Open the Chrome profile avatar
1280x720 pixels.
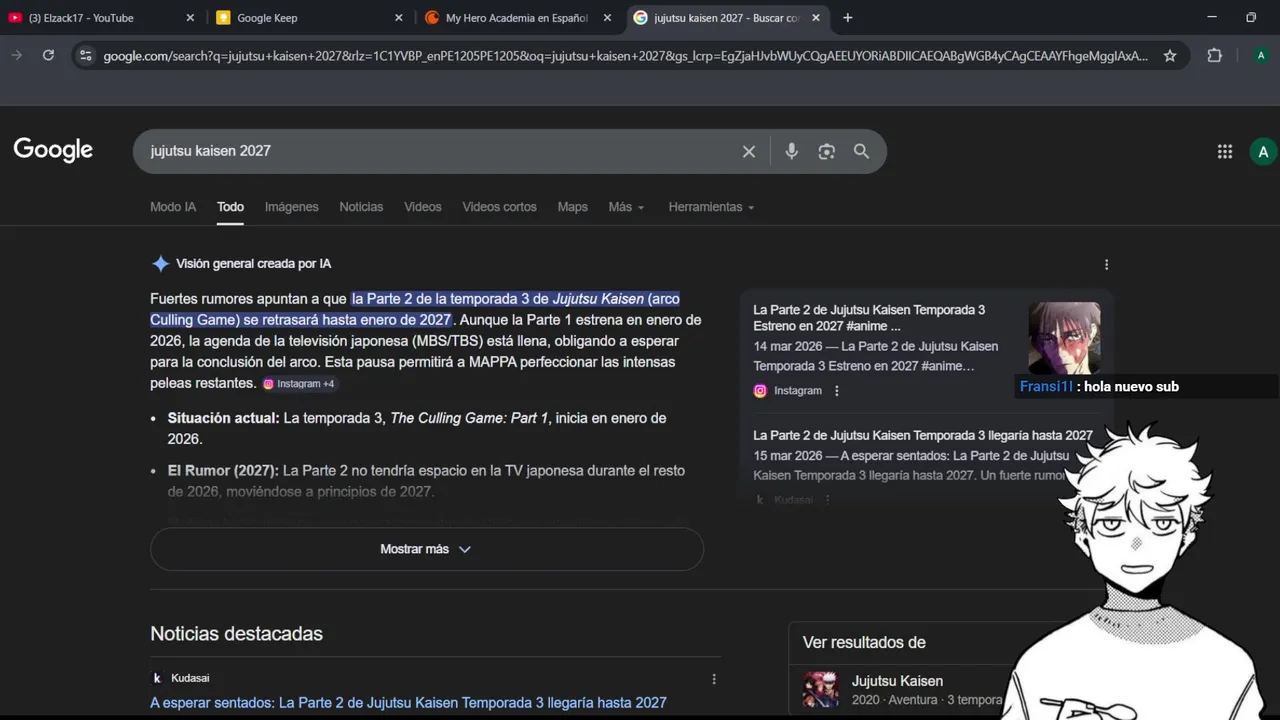1261,56
